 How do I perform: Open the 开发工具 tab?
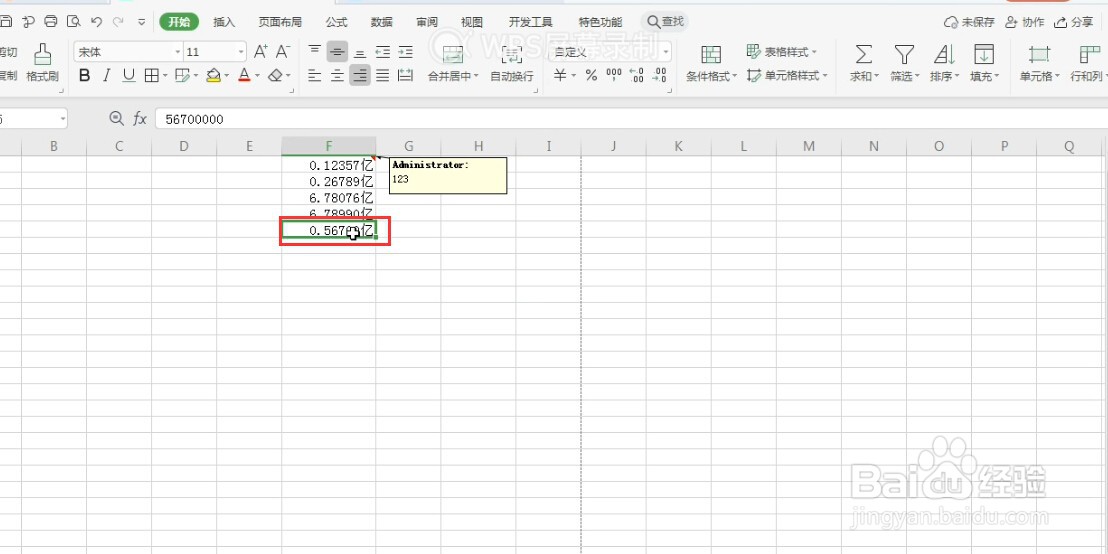click(x=531, y=22)
